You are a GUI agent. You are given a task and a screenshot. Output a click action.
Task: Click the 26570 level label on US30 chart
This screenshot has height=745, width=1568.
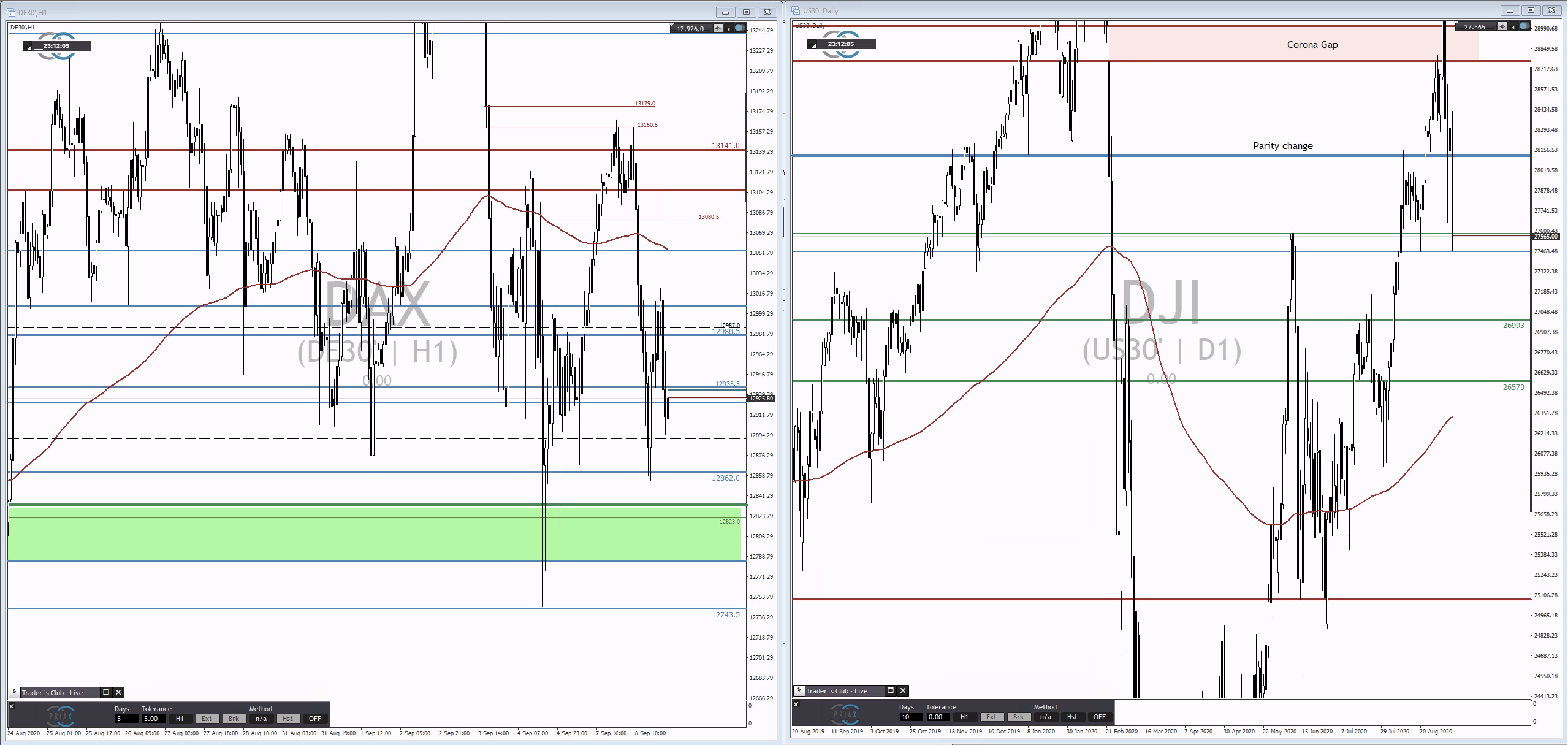point(1513,387)
